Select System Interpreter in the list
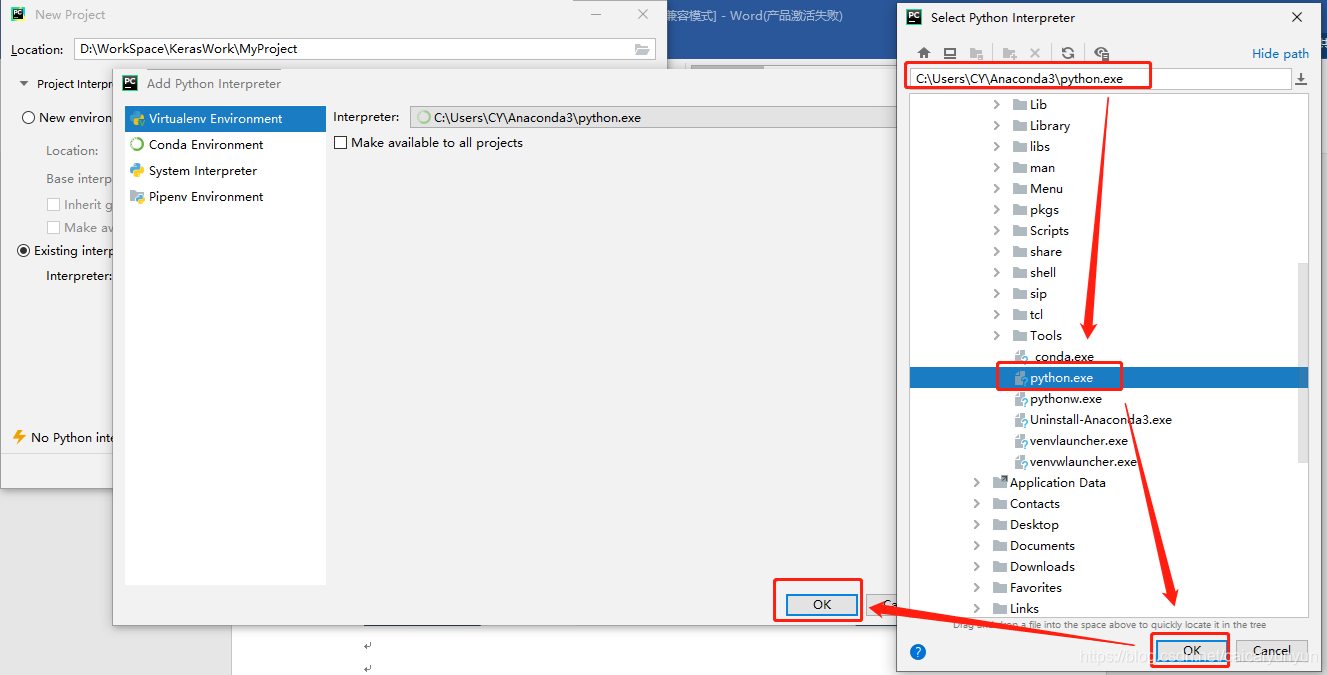Image resolution: width=1327 pixels, height=675 pixels. coord(225,171)
